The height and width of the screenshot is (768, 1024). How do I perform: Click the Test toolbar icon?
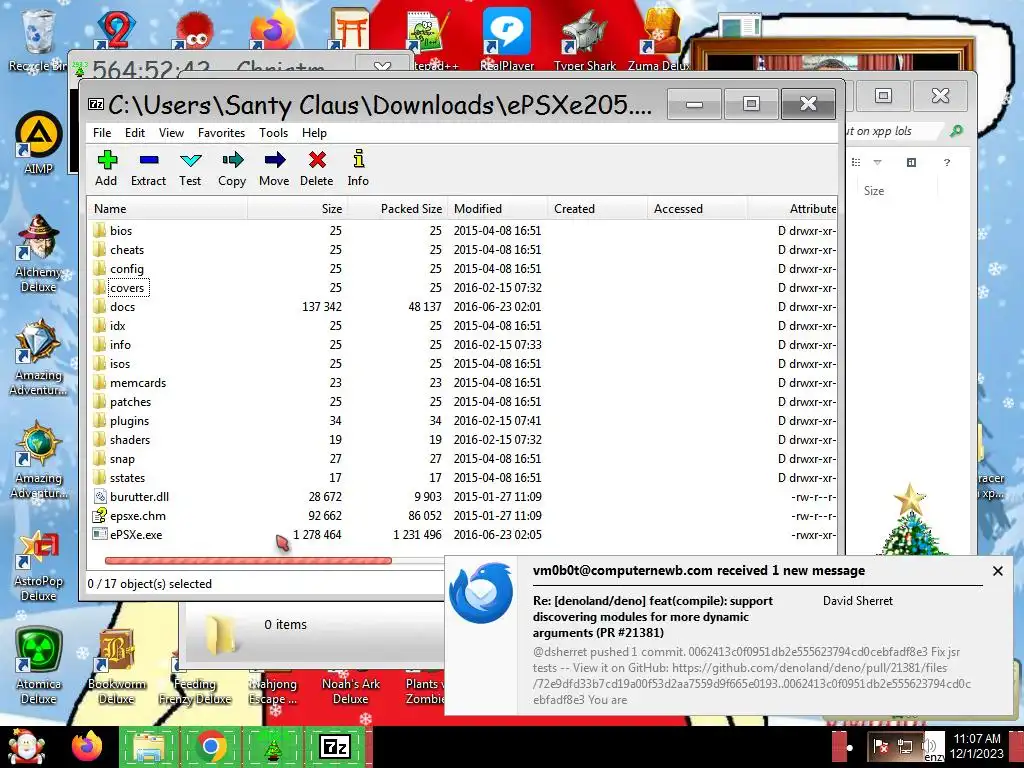190,168
